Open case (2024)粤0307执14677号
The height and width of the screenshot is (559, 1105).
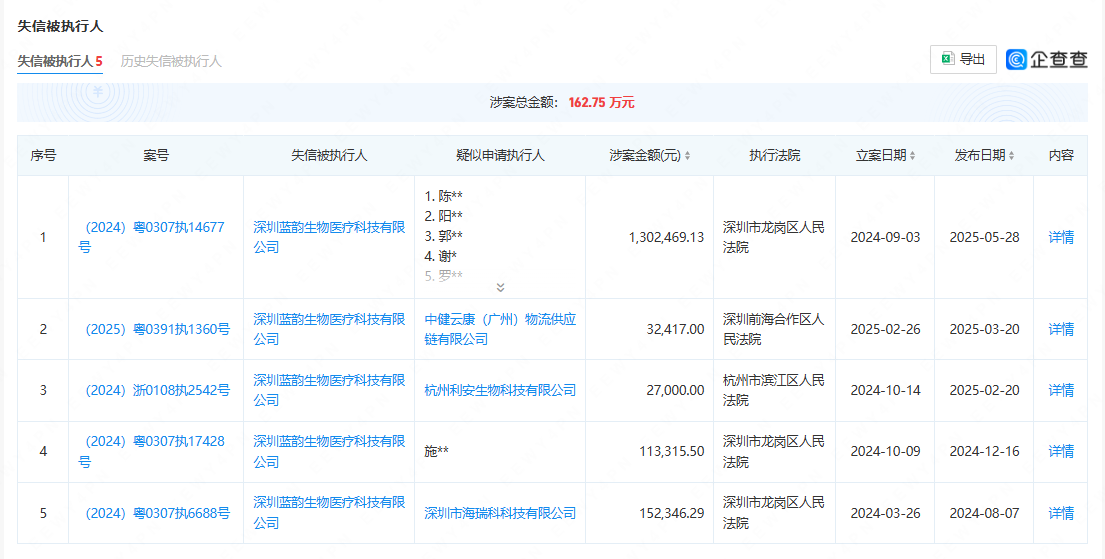coord(152,238)
